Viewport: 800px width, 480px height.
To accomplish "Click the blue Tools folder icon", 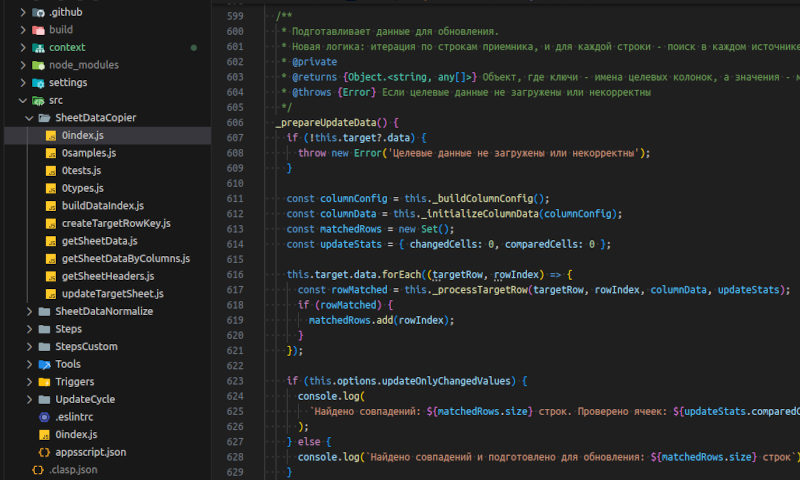I will (x=44, y=364).
